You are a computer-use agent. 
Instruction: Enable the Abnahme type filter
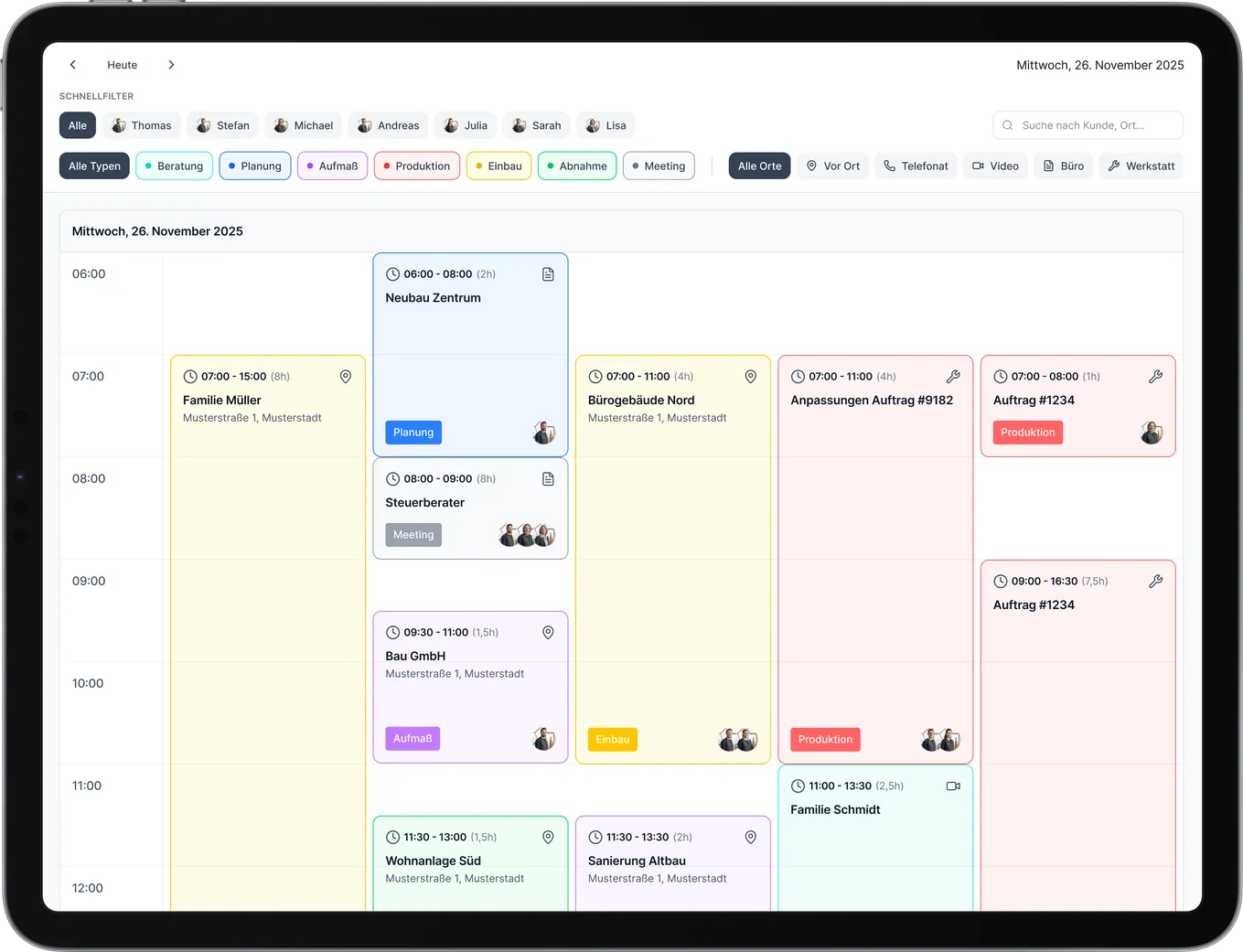(x=576, y=166)
